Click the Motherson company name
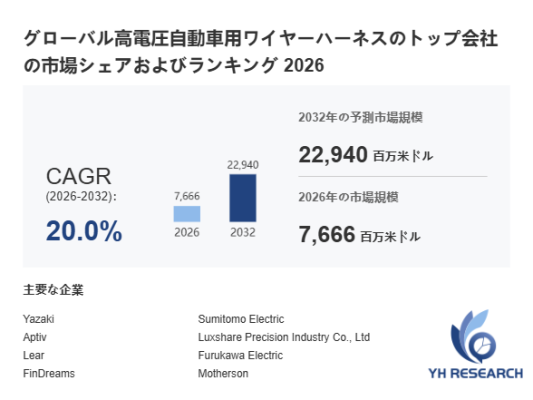533x400 pixels. pyautogui.click(x=223, y=373)
